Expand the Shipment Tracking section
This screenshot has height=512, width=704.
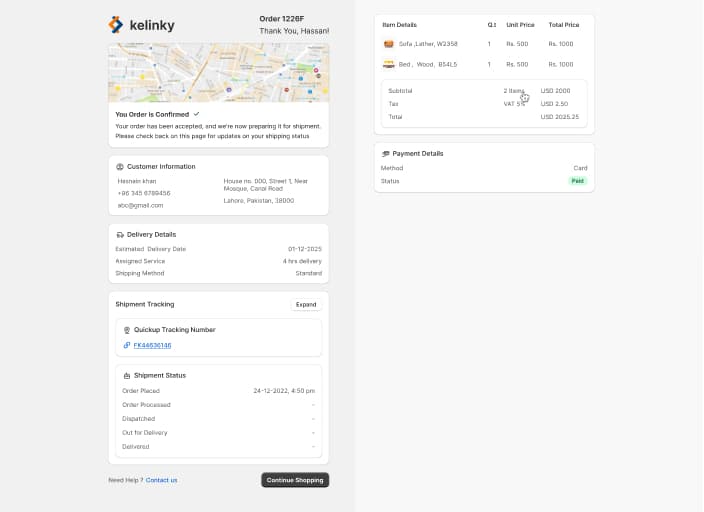click(x=306, y=305)
